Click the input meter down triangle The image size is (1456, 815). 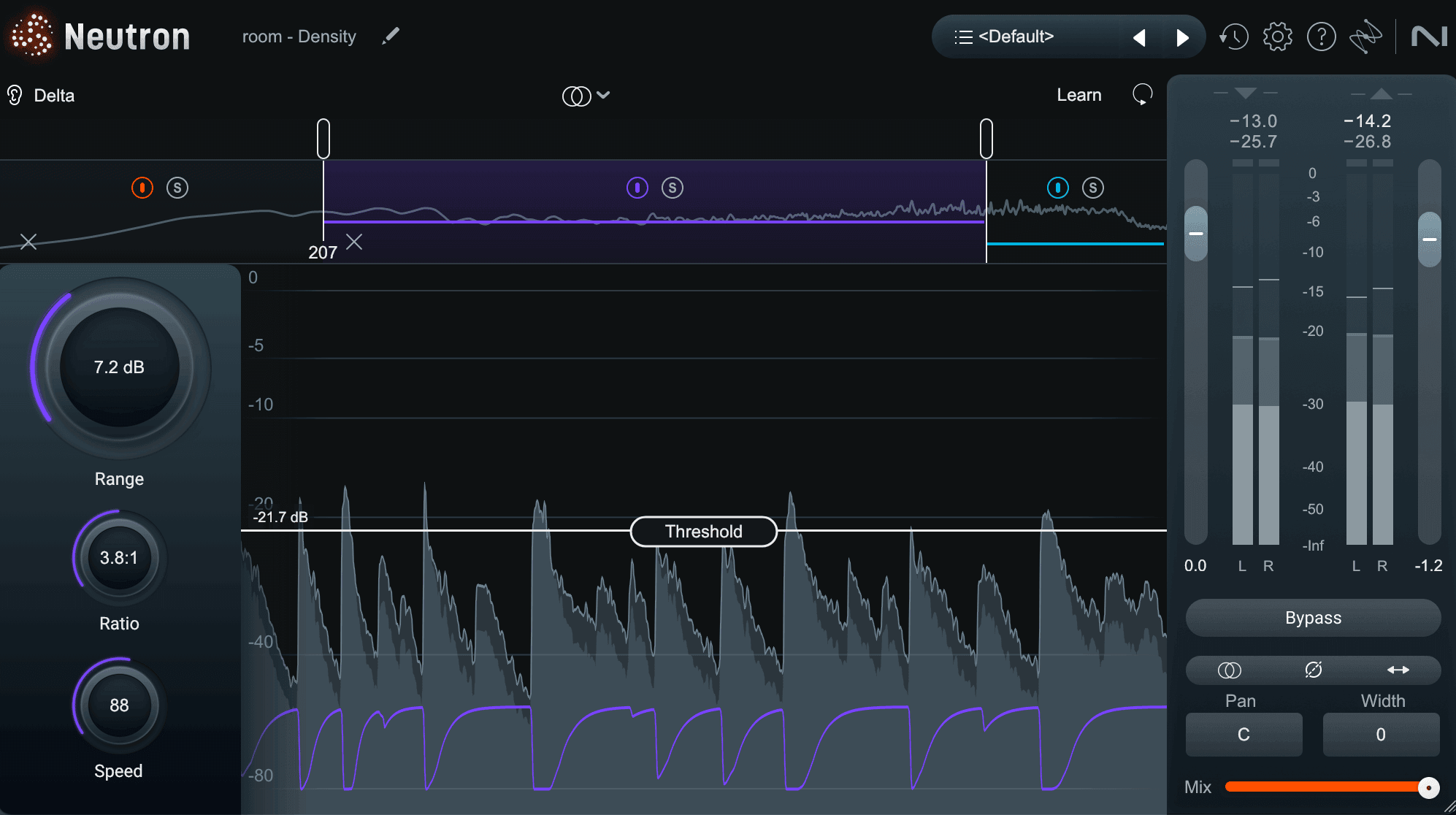click(1246, 93)
